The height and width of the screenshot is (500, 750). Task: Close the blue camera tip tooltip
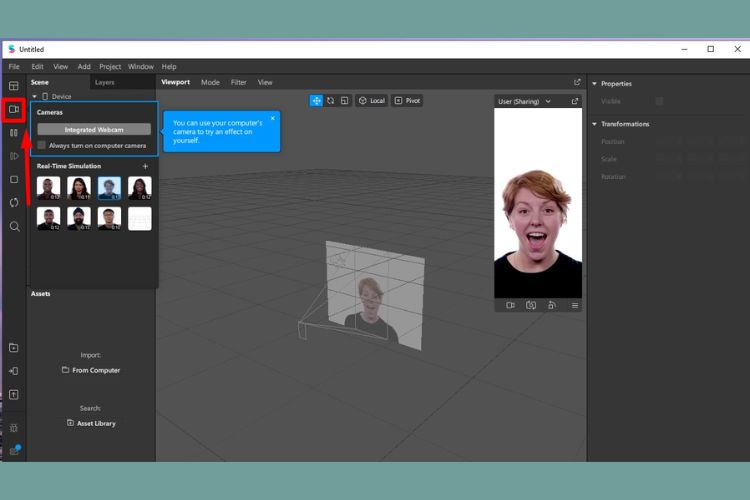click(273, 118)
